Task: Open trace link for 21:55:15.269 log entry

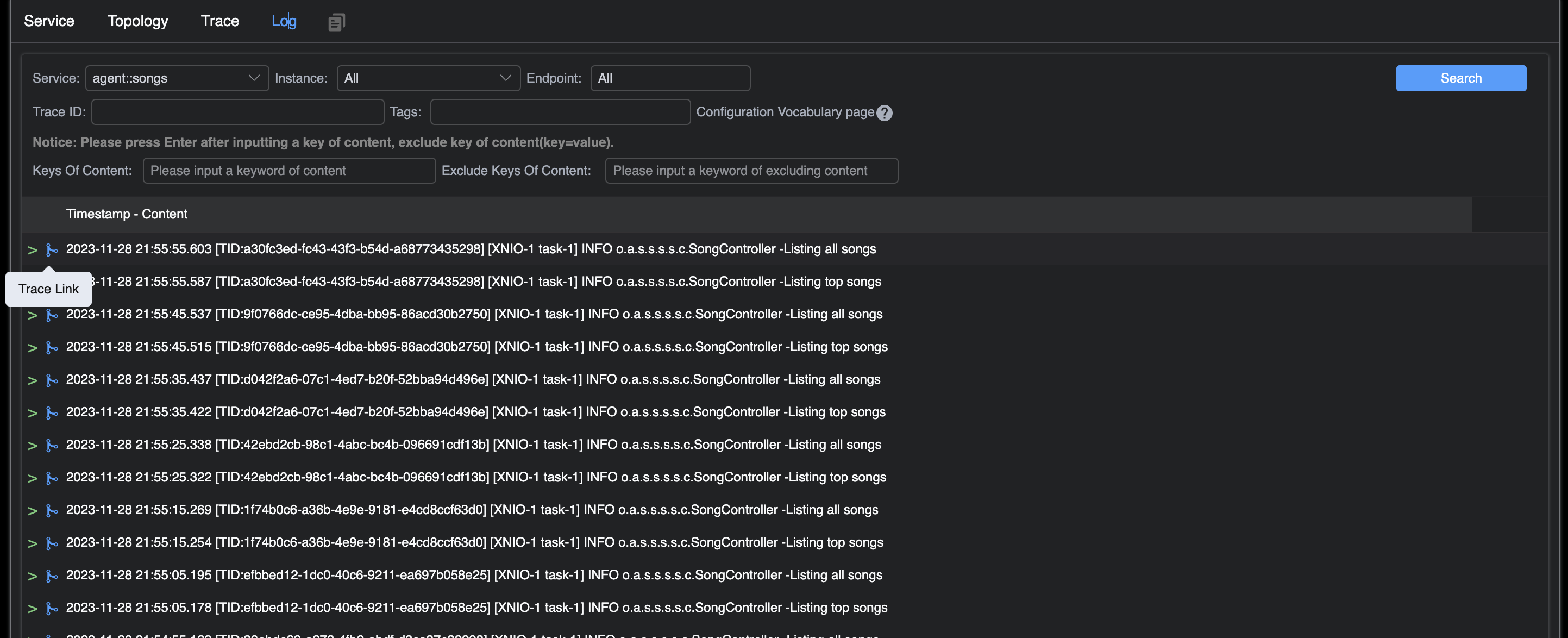Action: tap(52, 510)
